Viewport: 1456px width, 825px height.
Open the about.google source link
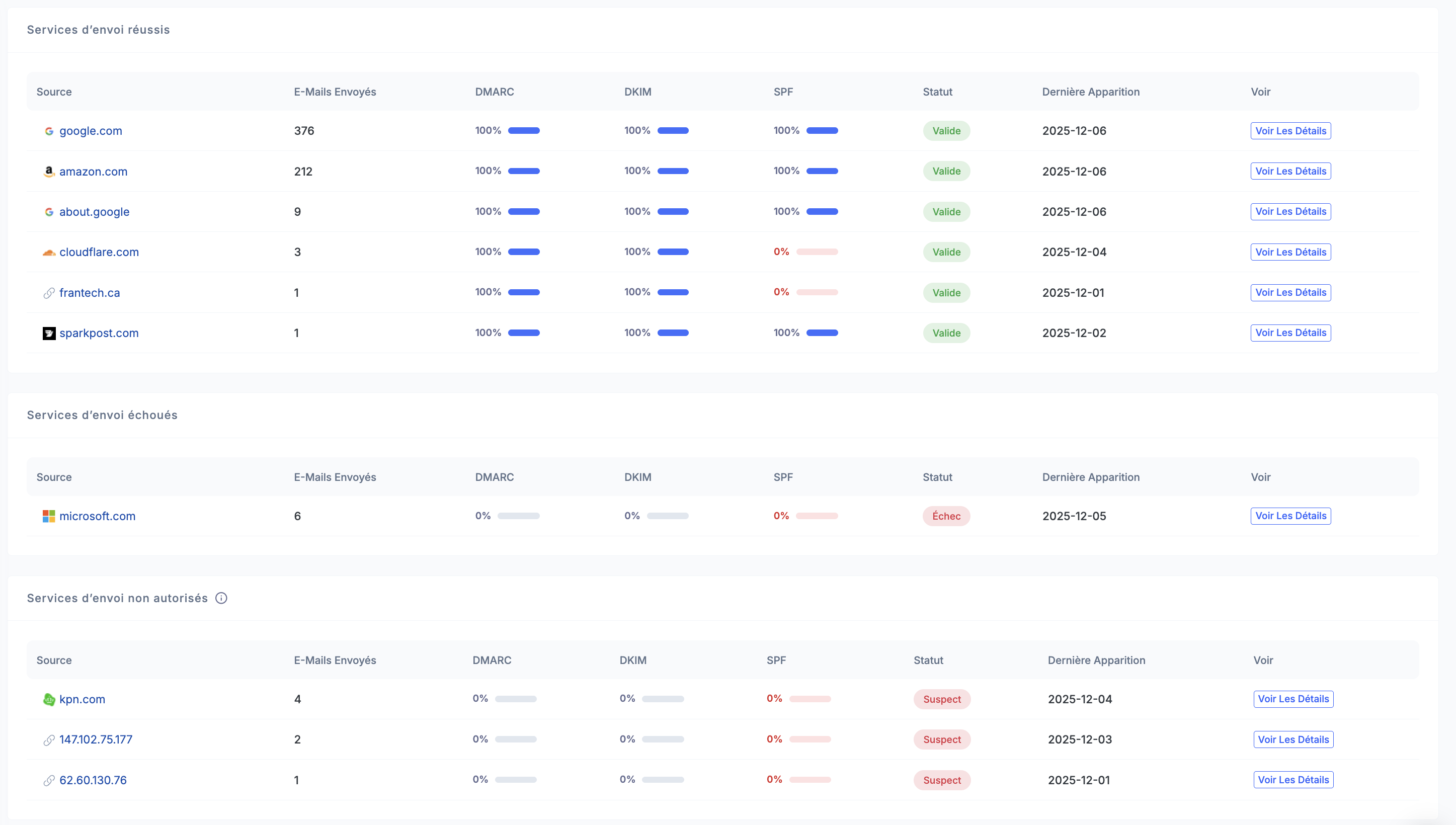94,212
